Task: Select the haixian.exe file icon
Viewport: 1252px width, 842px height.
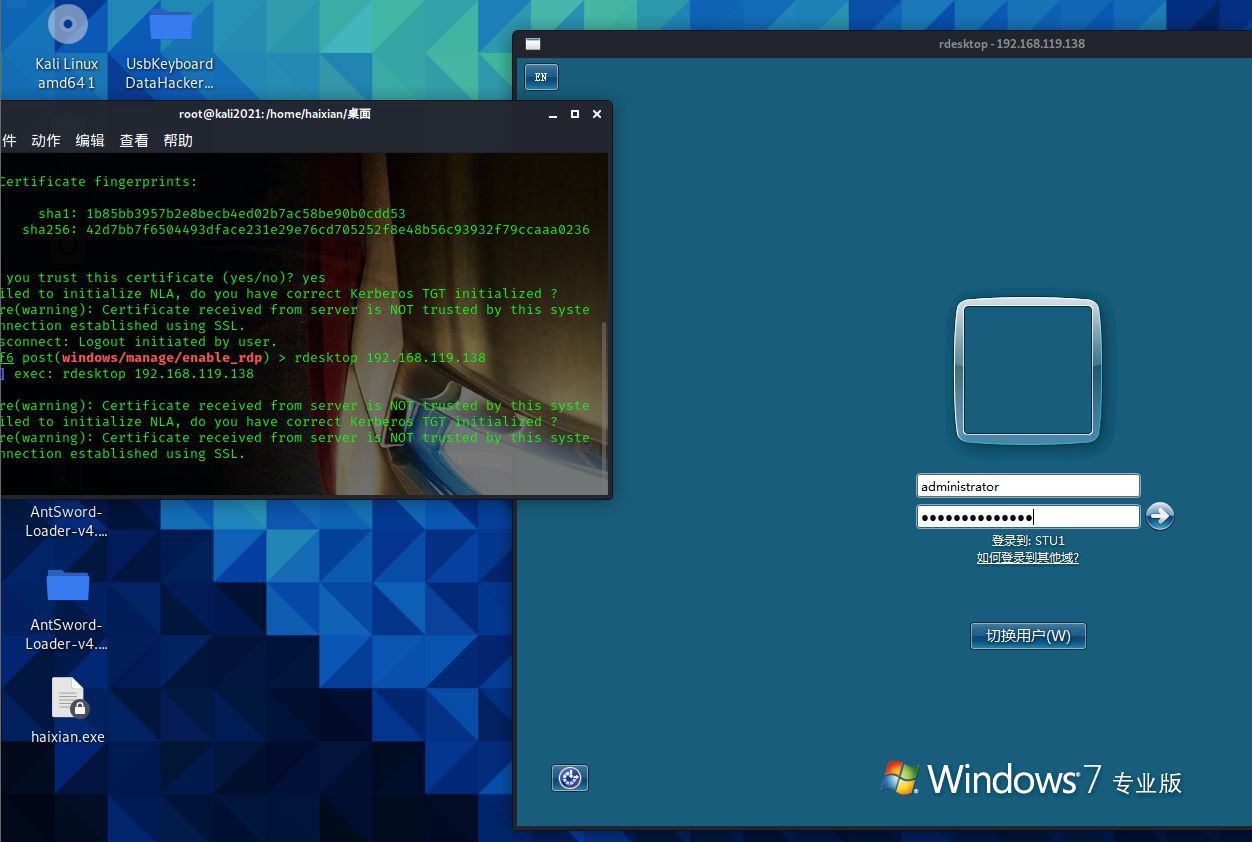Action: coord(68,698)
